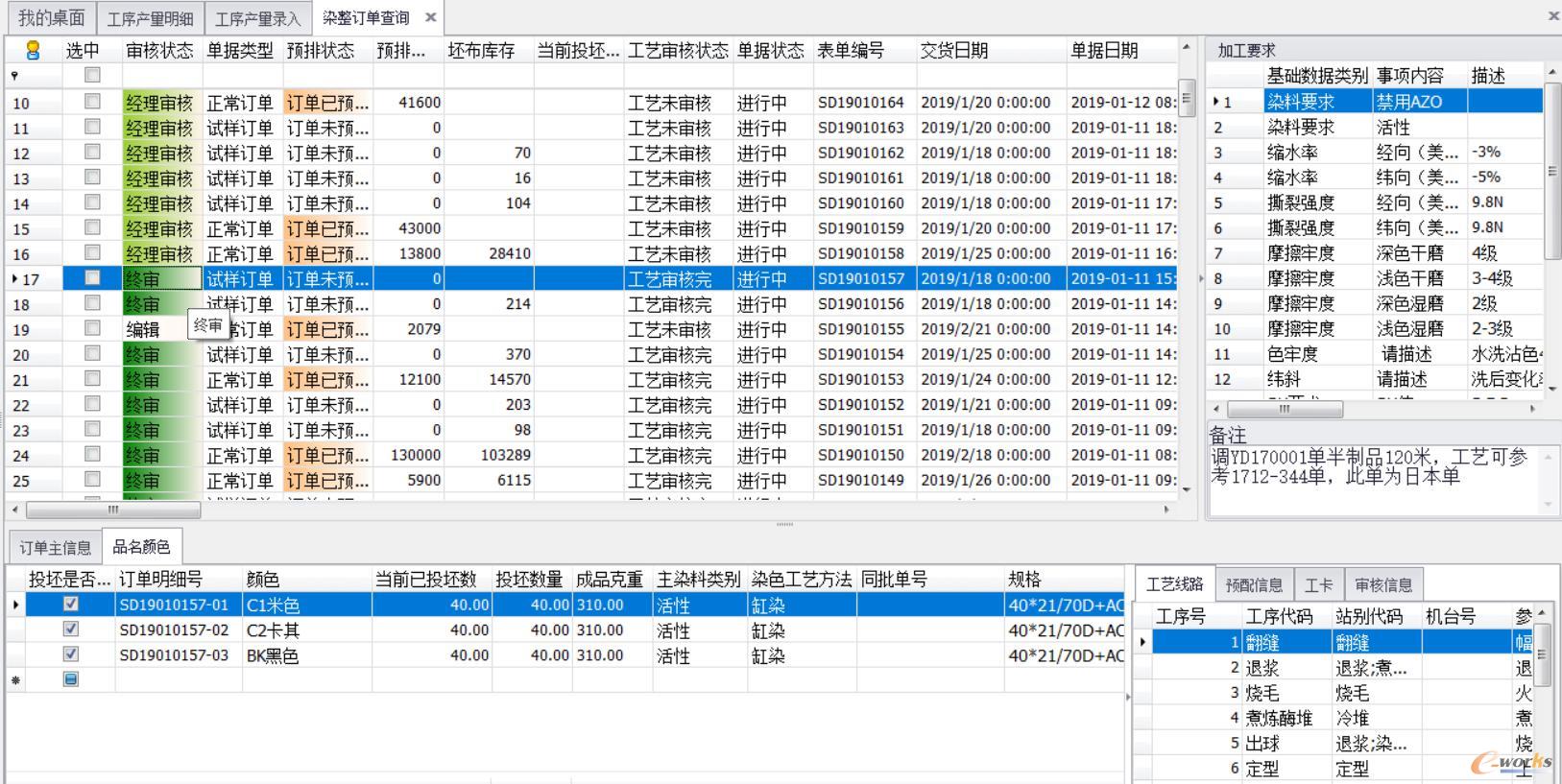The height and width of the screenshot is (784, 1562).
Task: Select row 16 预排 value 13800
Action: (x=409, y=253)
